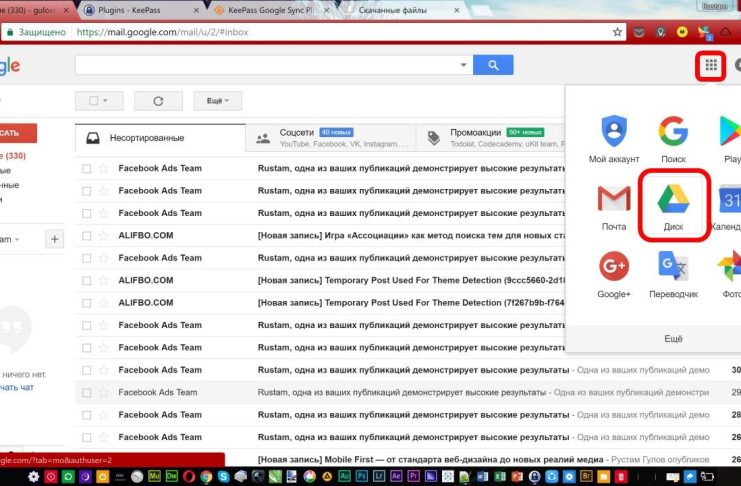Star the Игра «Ассоциации» email
Screen dimensions: 741x486
point(103,235)
